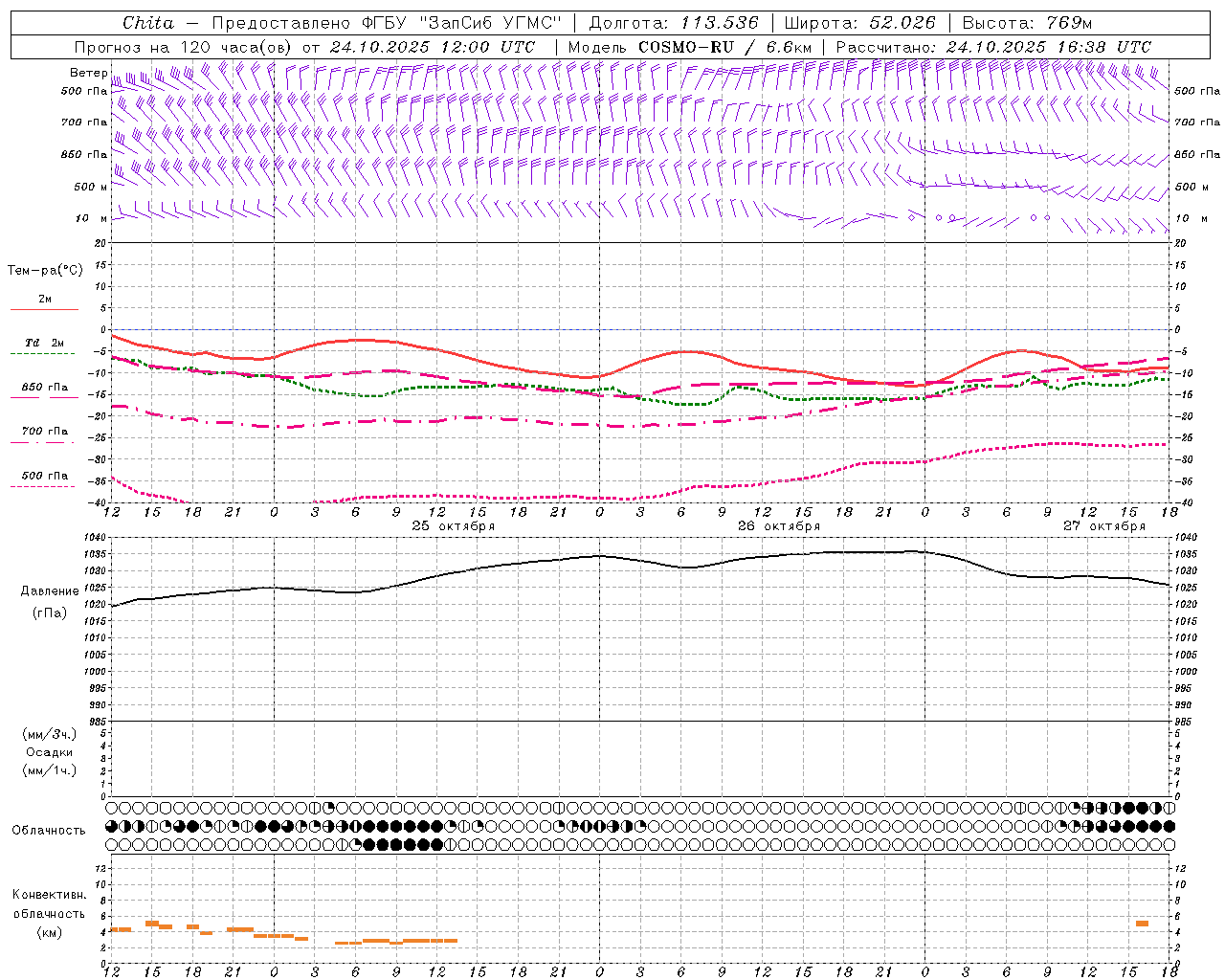1225x980 pixels.
Task: Click 'Предоставлено ФГБУ "ЗапСиб УГМС"' text
Action: [x=386, y=23]
